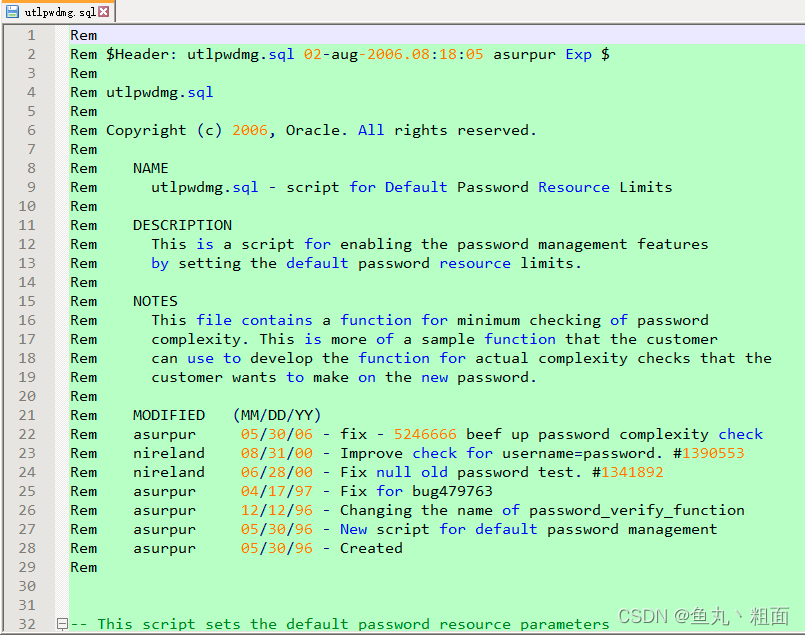Click 'Default' keyword on line 9
Screen dimensions: 805x635
click(x=416, y=187)
